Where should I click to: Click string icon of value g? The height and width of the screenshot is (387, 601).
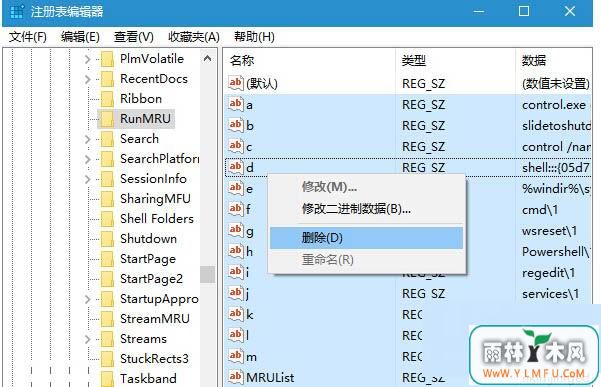(236, 230)
